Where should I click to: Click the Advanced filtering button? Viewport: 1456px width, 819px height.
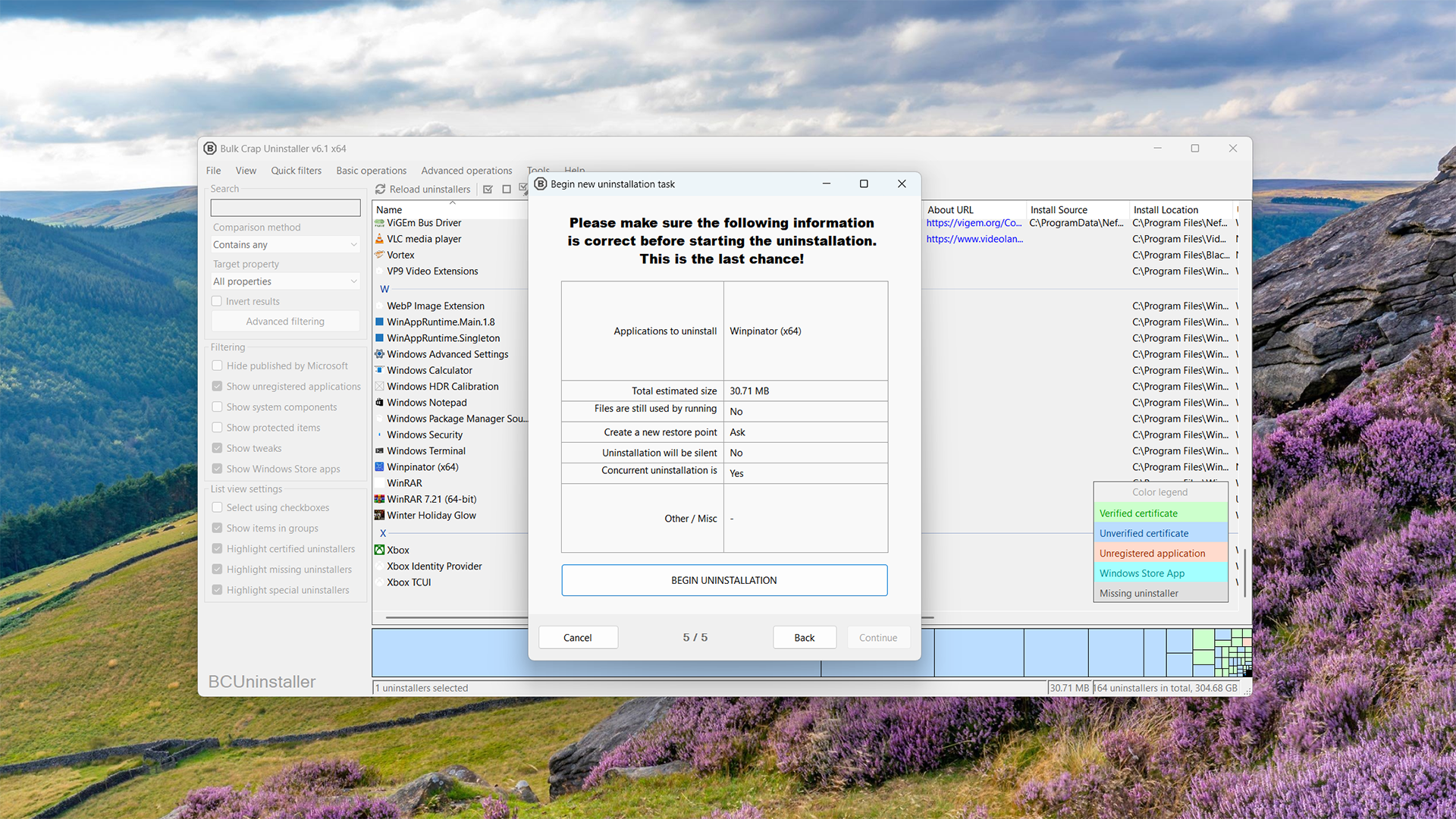(285, 322)
